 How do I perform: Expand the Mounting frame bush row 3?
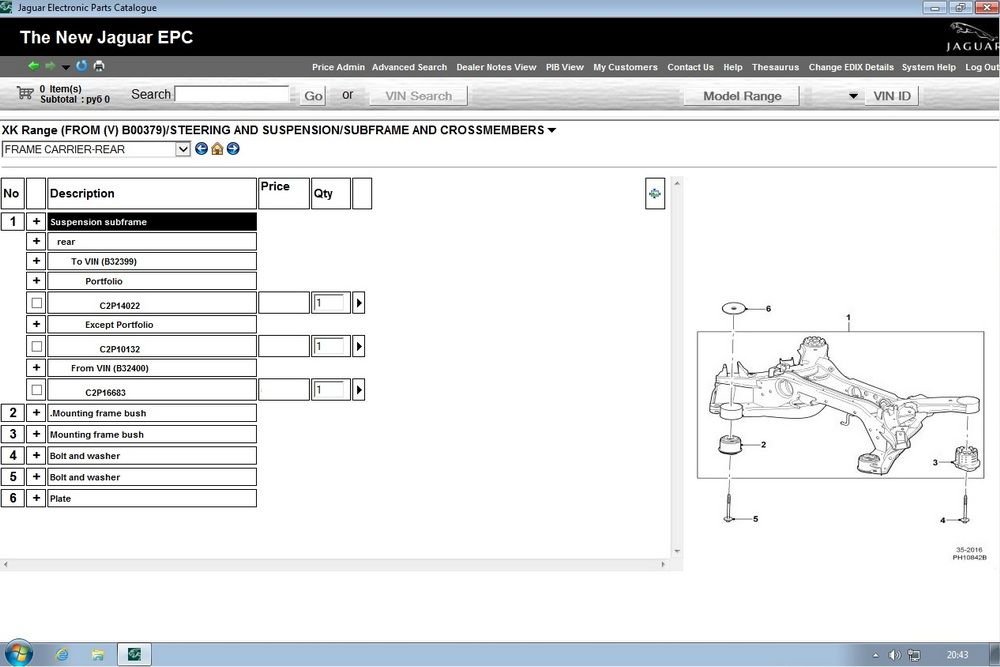[36, 434]
